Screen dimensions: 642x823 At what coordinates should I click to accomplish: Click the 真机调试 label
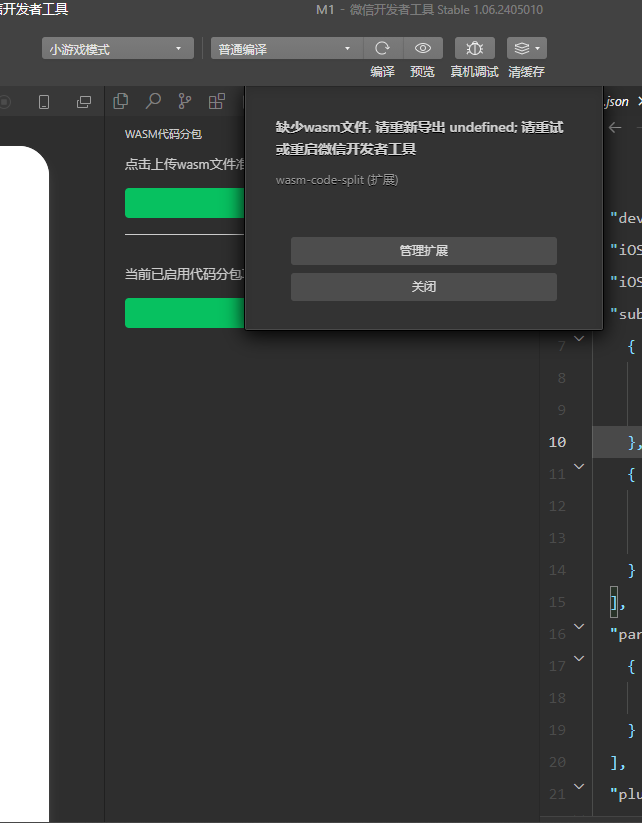475,72
